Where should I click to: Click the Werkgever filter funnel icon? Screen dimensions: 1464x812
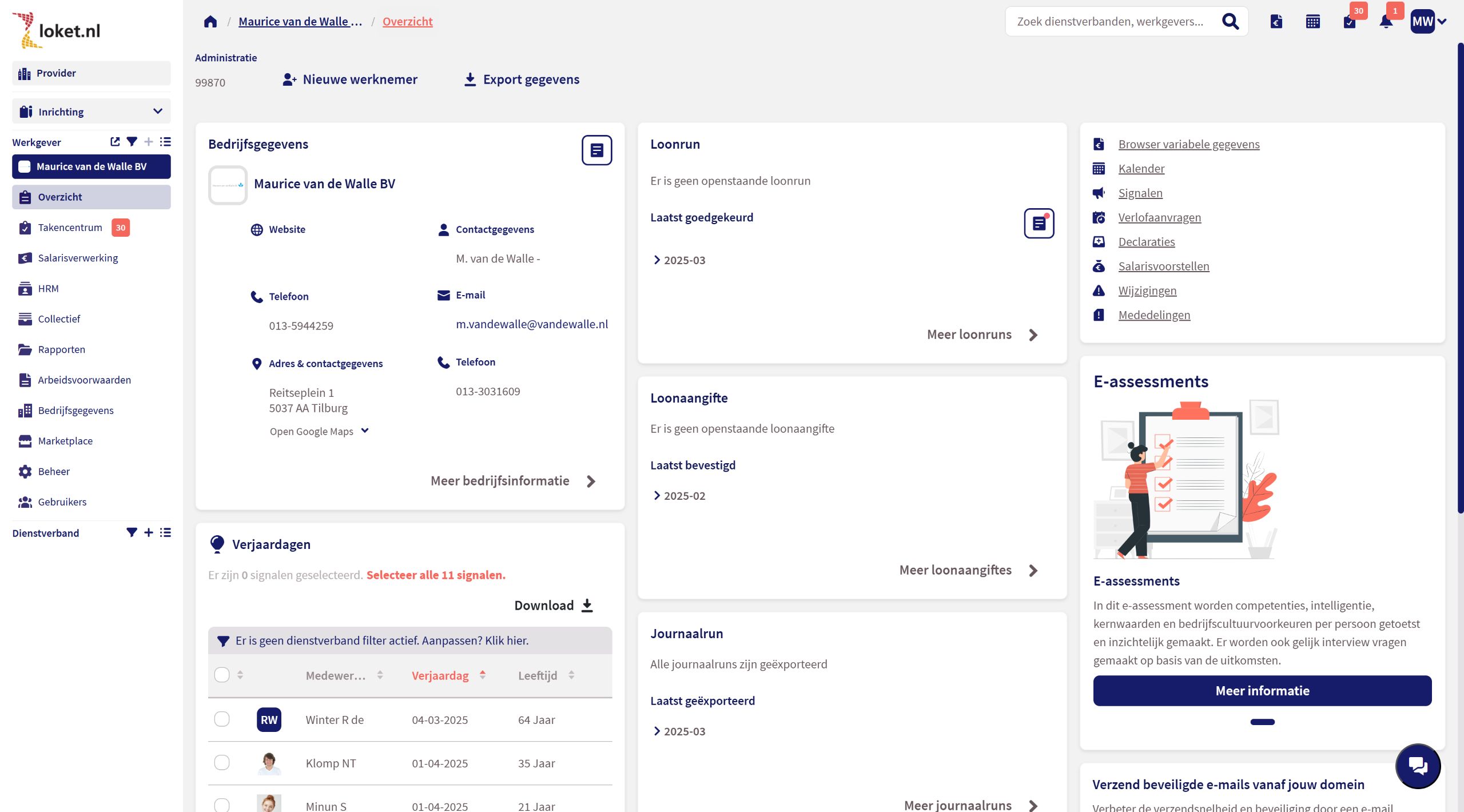point(132,142)
